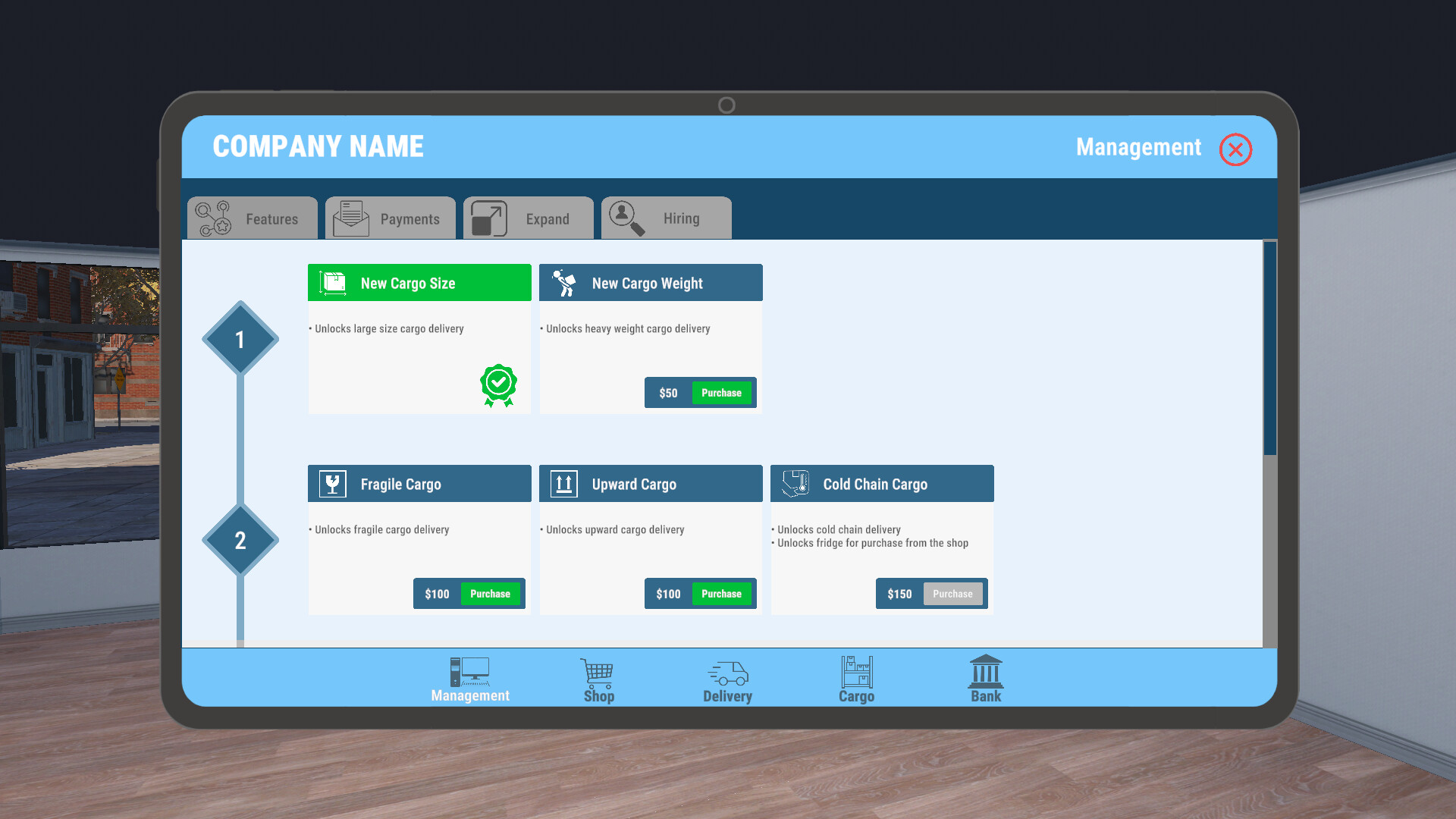Click the Cold Chain Cargo thermometer icon

tap(795, 484)
